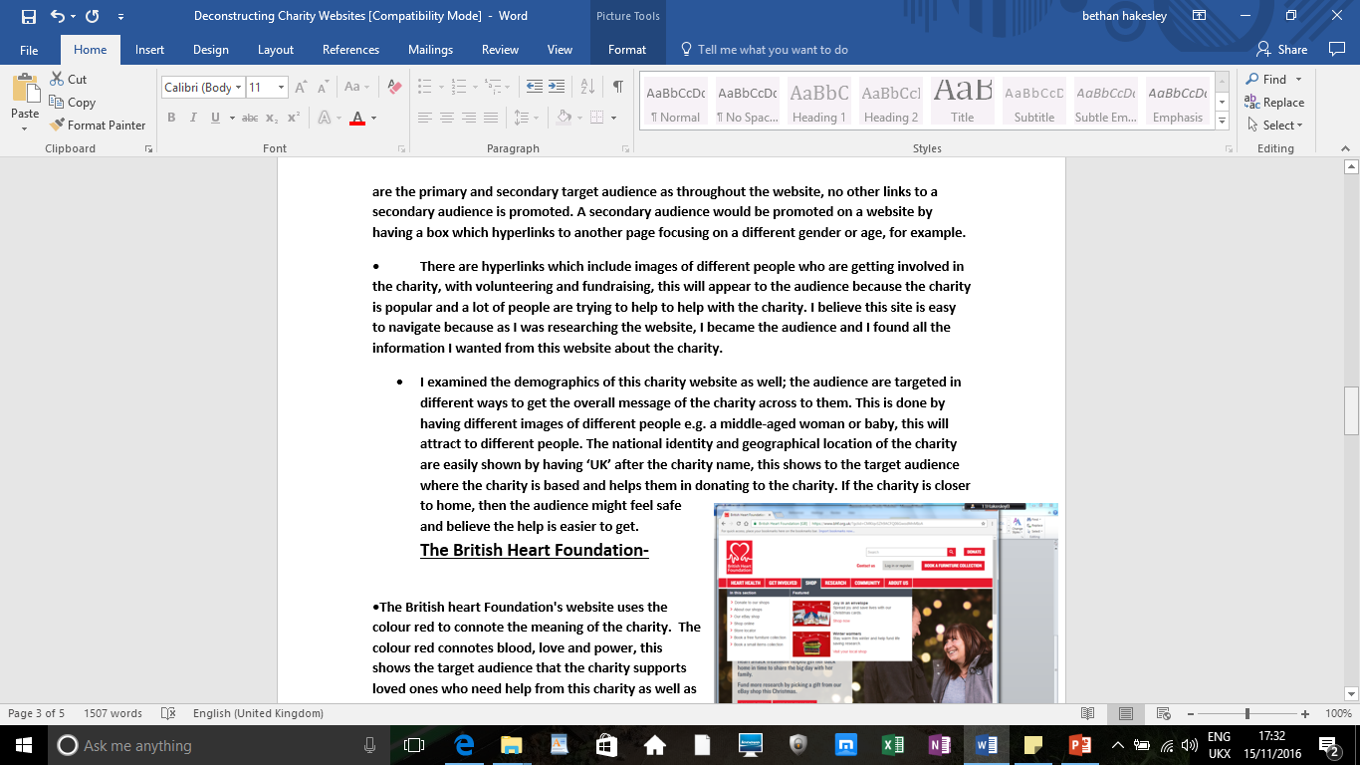
Task: Align text to the left
Action: pyautogui.click(x=425, y=118)
